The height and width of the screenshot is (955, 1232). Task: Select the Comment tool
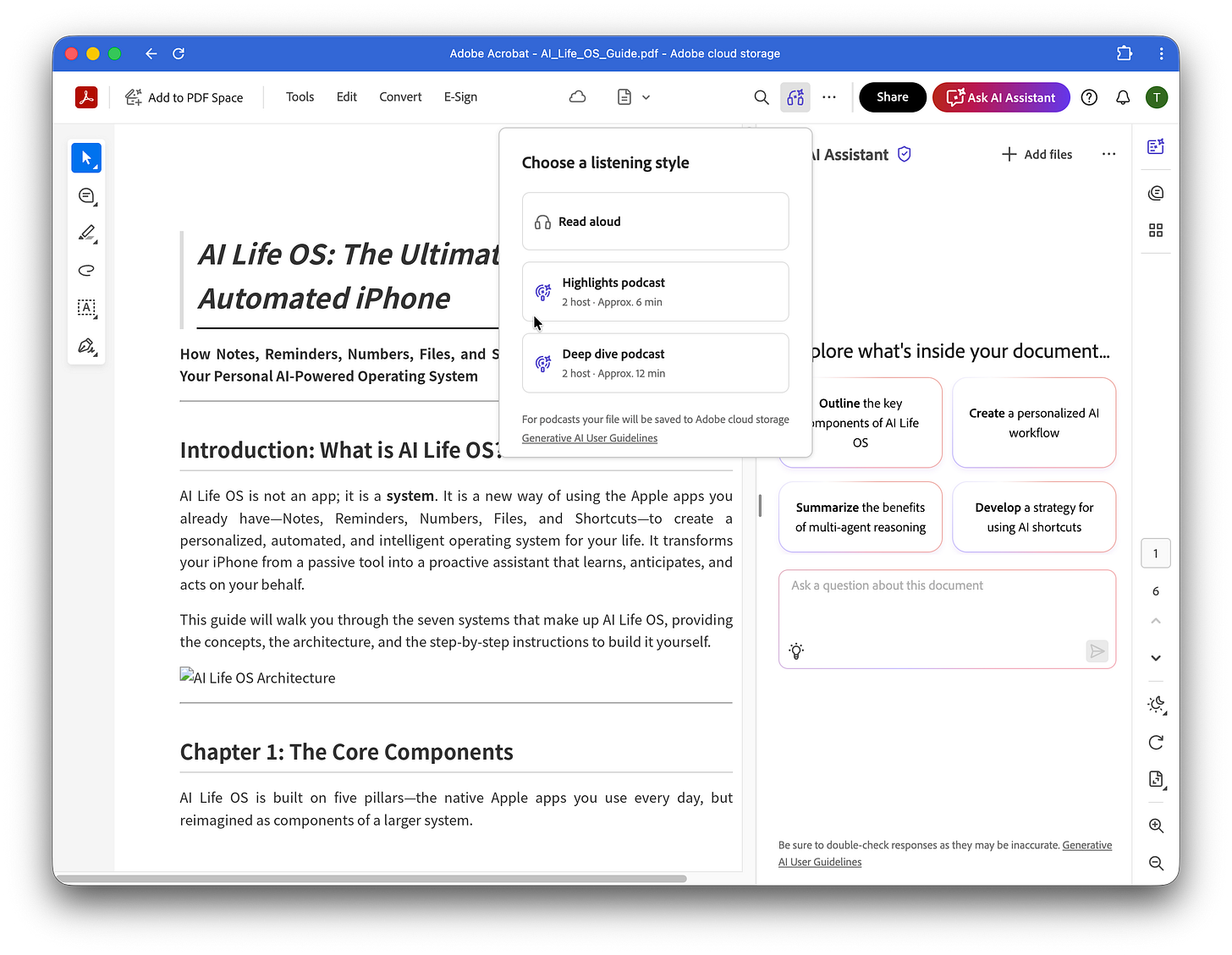point(86,195)
